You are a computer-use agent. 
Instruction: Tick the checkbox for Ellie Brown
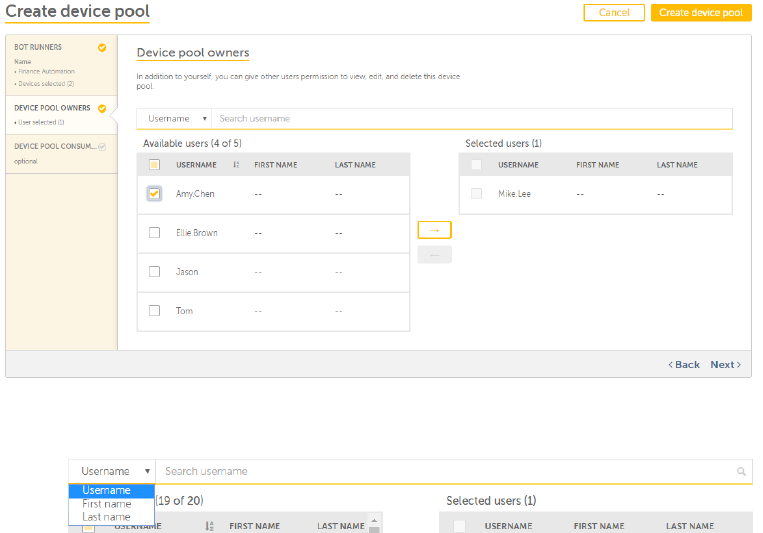pyautogui.click(x=154, y=233)
